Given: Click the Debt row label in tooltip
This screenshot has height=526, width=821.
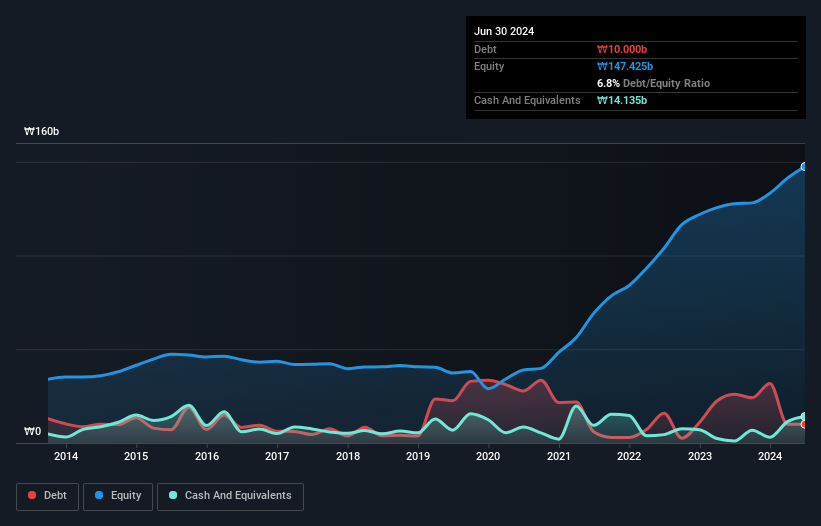Looking at the screenshot, I should coord(485,49).
